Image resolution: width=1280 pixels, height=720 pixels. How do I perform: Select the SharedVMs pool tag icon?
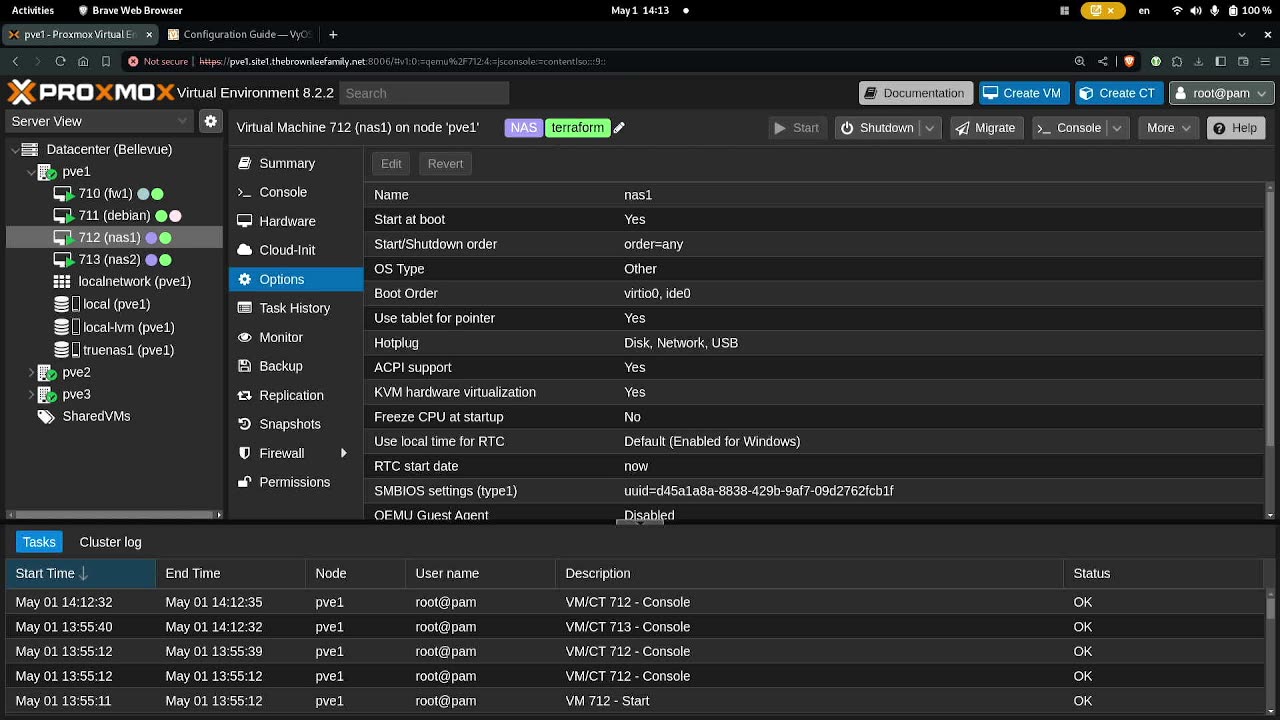point(45,416)
